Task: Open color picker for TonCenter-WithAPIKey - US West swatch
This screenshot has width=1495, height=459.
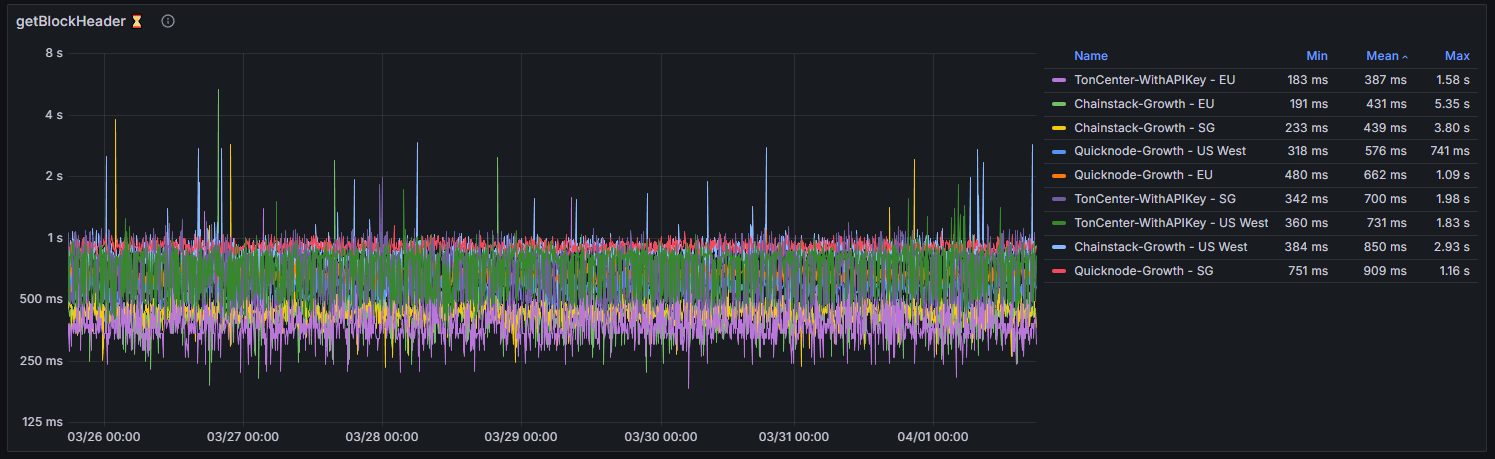Action: [1059, 223]
